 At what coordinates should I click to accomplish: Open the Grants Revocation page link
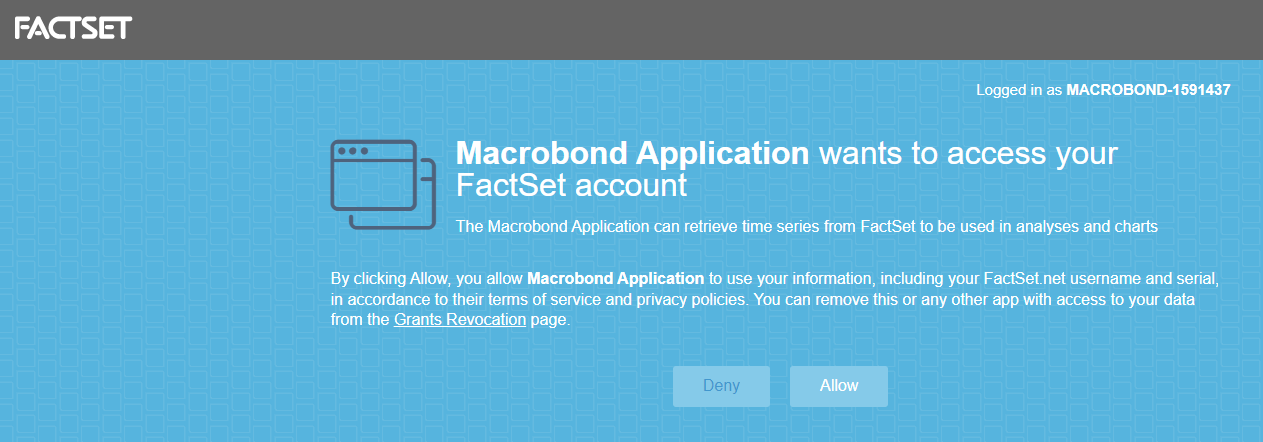click(460, 320)
